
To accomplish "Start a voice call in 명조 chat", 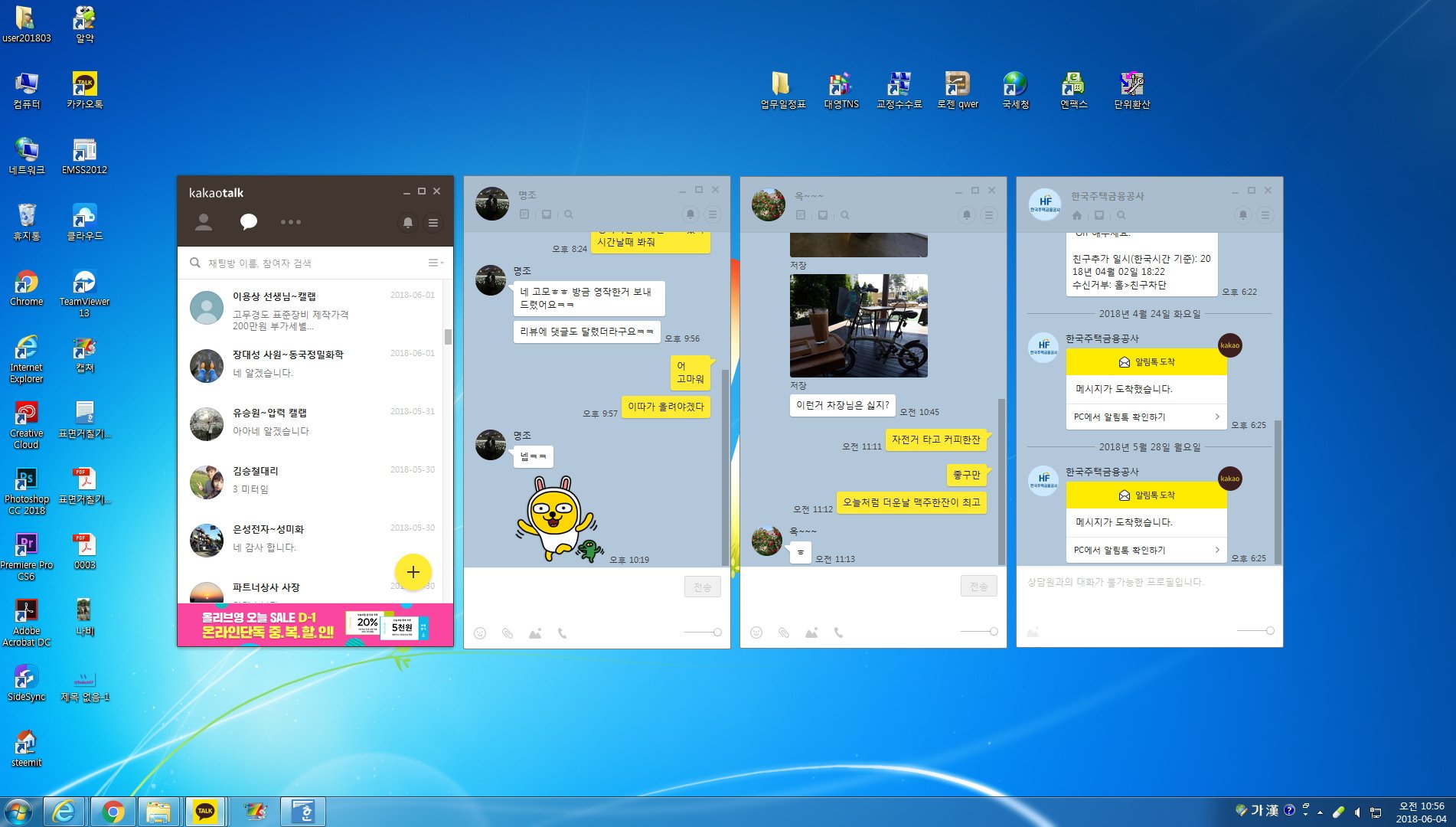I will [562, 633].
